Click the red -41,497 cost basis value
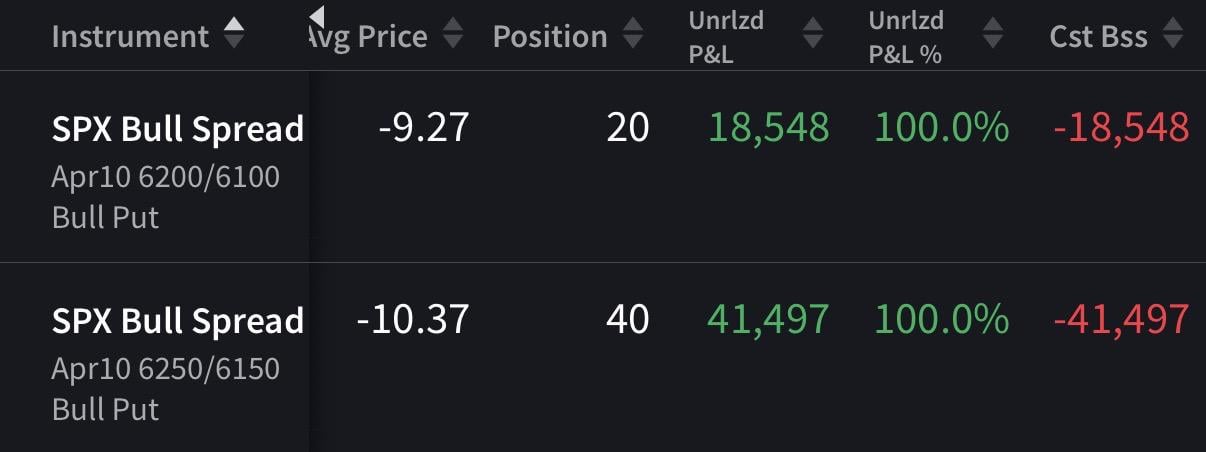Screen dimensions: 1206x452 (x=1121, y=319)
